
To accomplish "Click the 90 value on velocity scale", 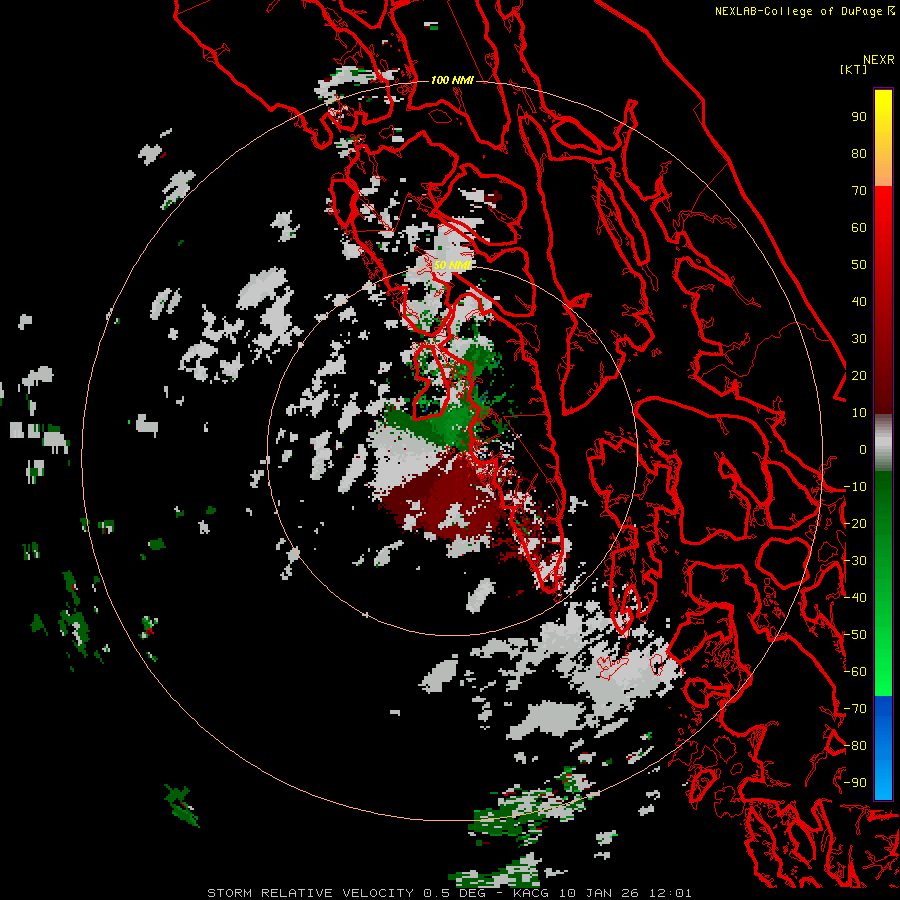I will pos(859,117).
